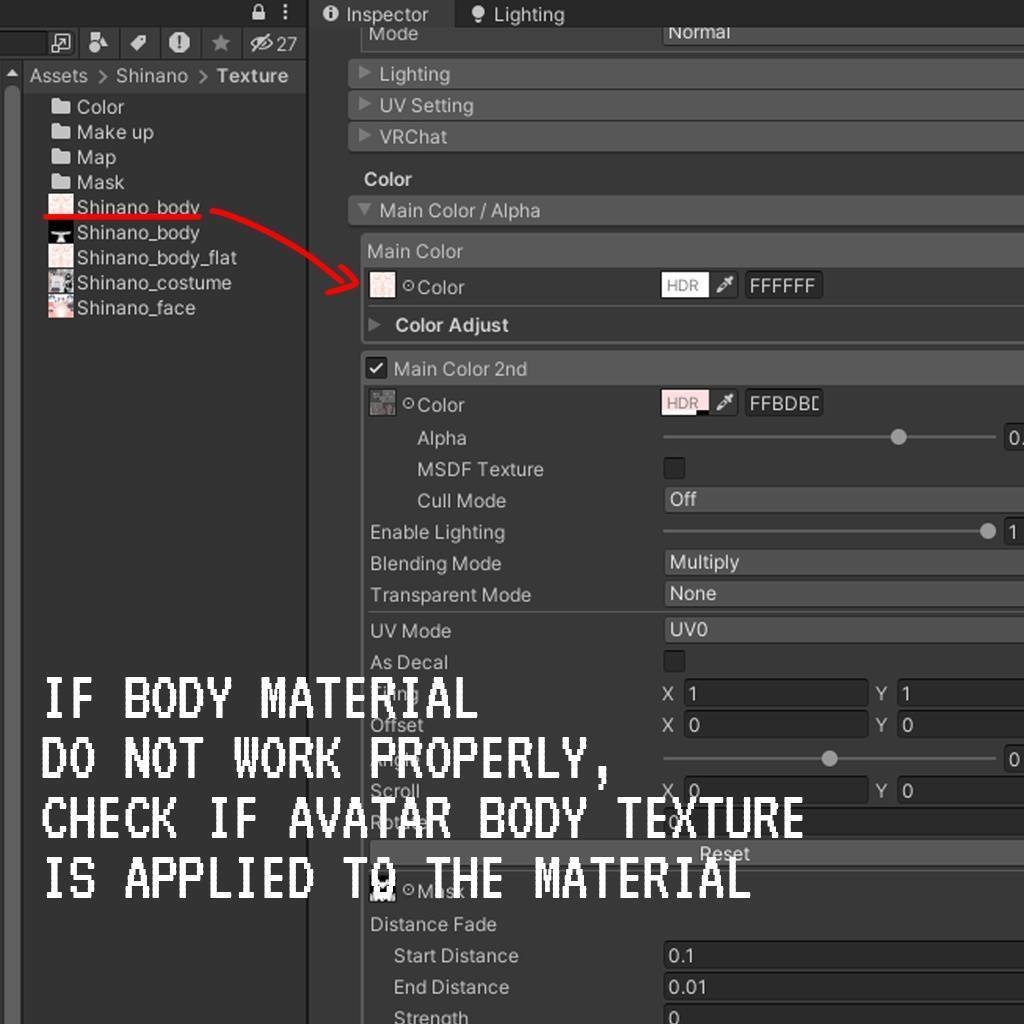Viewport: 1024px width, 1024px height.
Task: Click the search by label tag icon
Action: pos(138,43)
